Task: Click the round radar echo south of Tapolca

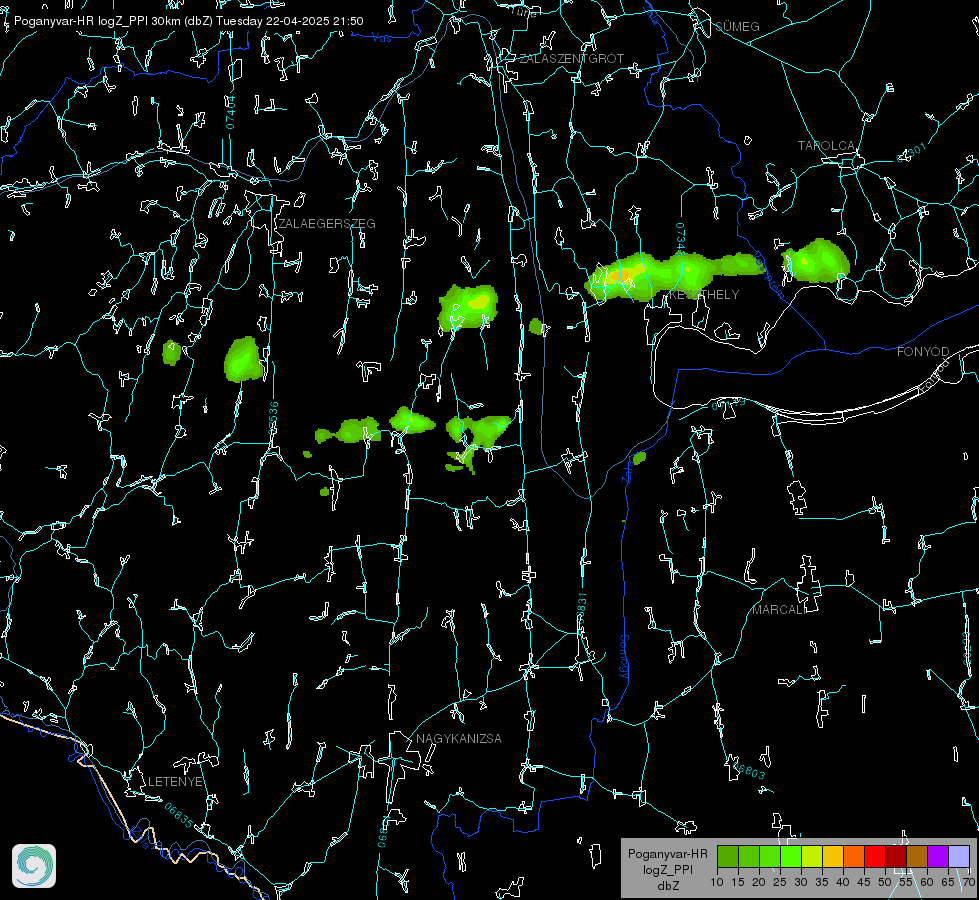Action: (x=815, y=261)
